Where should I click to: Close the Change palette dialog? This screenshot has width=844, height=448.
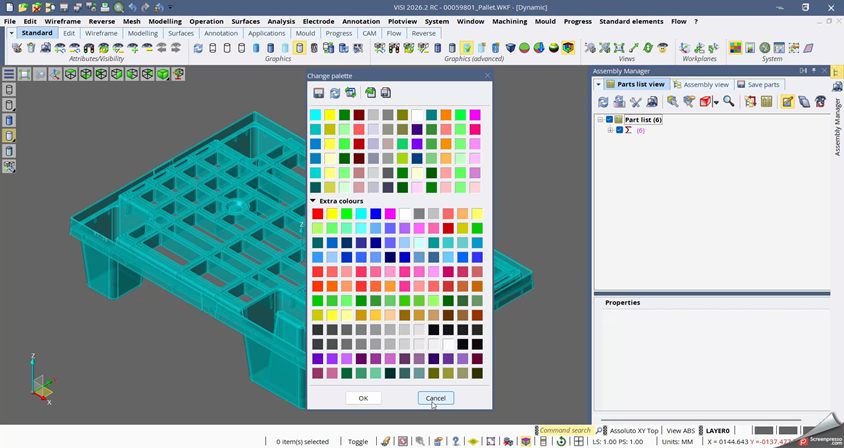(487, 75)
